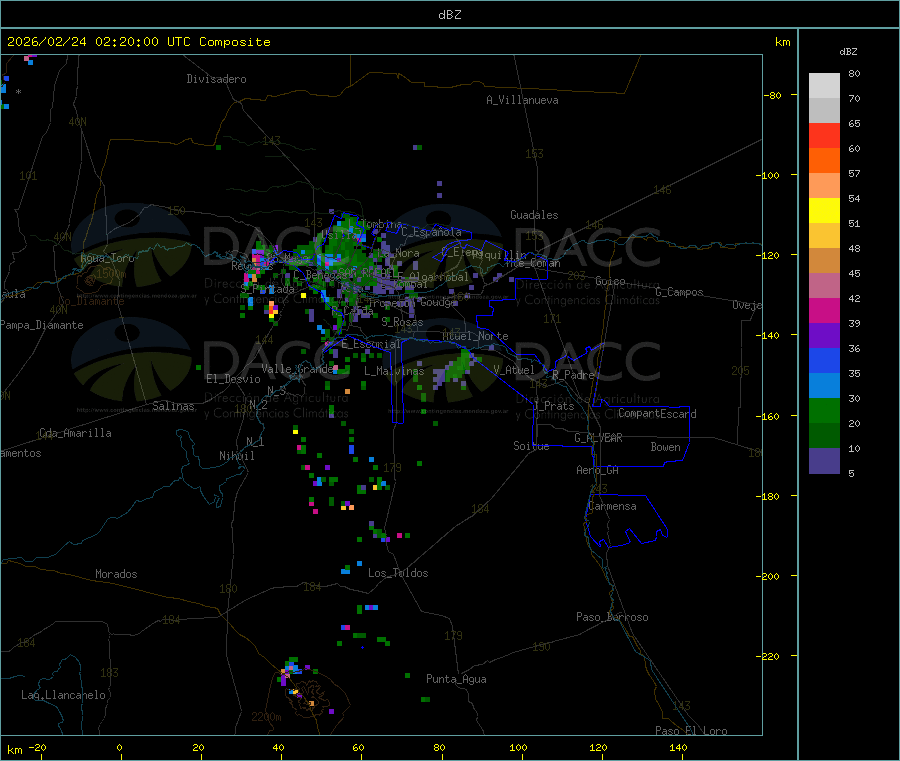Click the Paso_Barroso label
The height and width of the screenshot is (761, 900).
pyautogui.click(x=612, y=617)
